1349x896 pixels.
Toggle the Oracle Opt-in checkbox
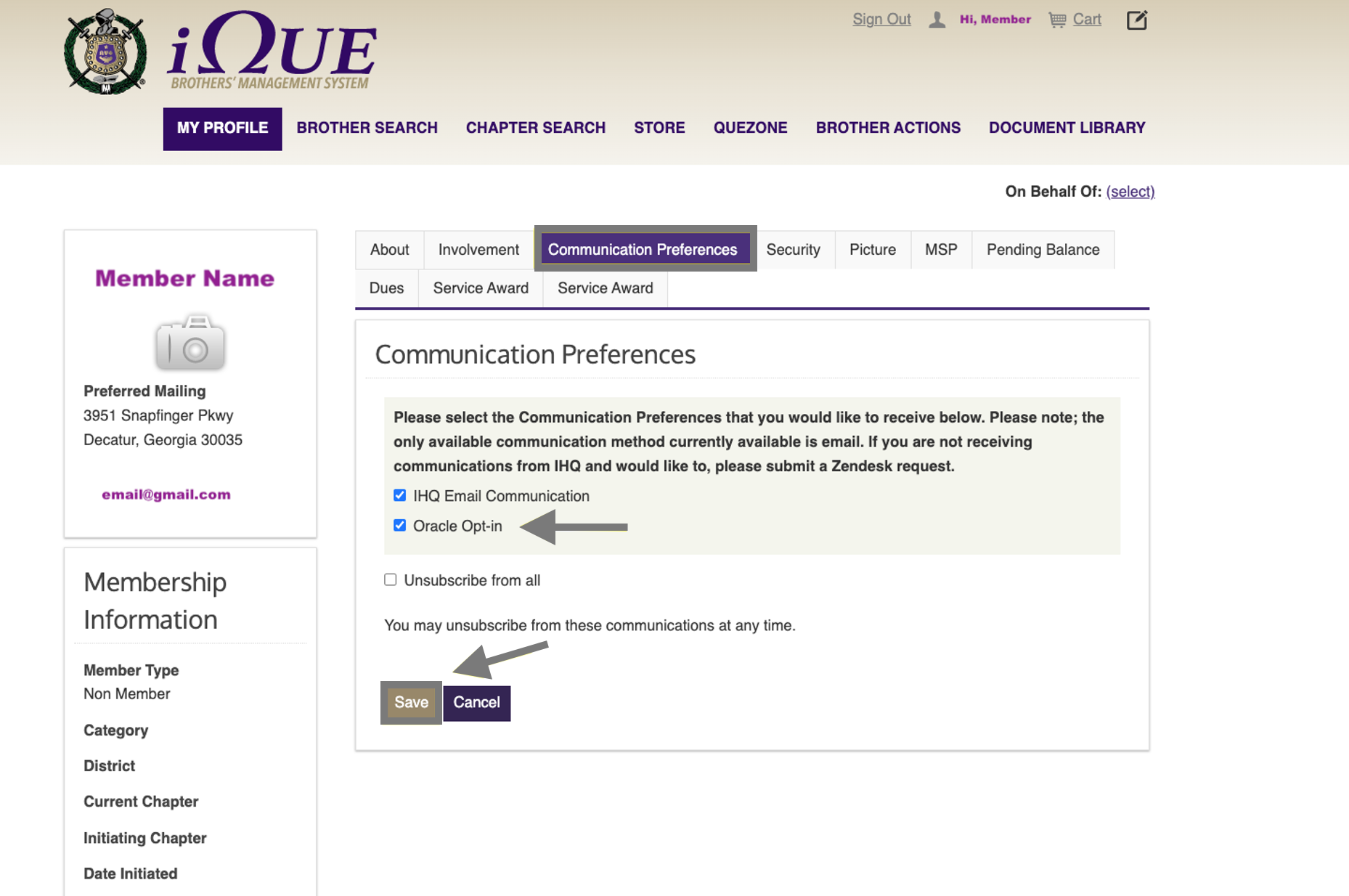399,525
